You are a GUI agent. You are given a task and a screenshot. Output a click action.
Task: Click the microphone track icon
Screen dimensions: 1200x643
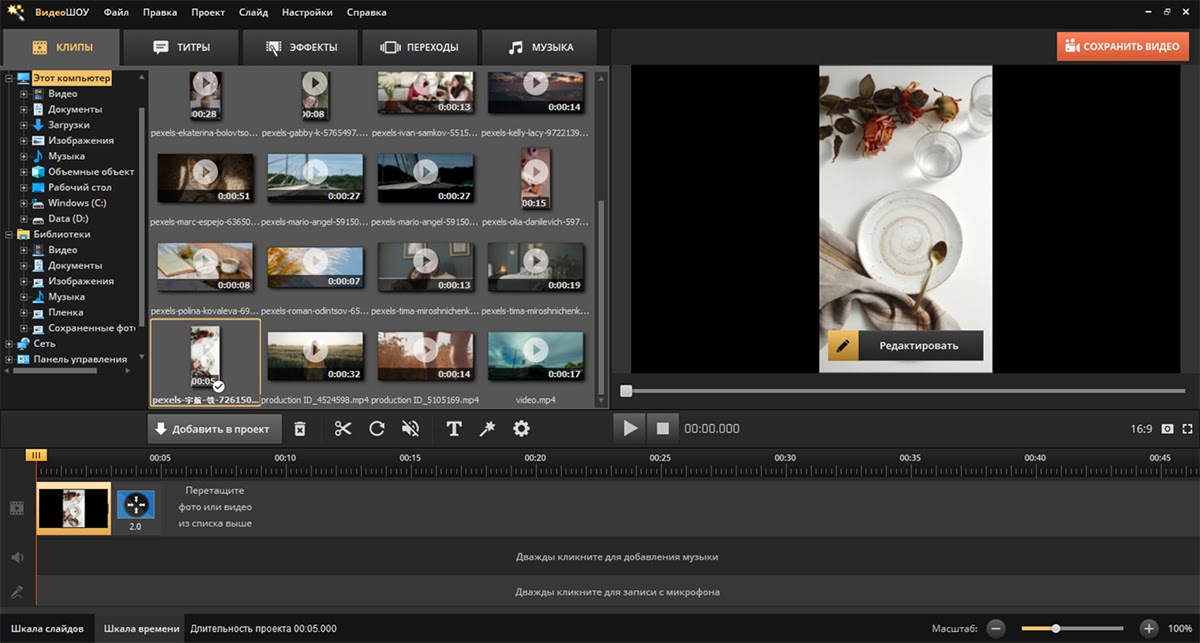pos(17,592)
